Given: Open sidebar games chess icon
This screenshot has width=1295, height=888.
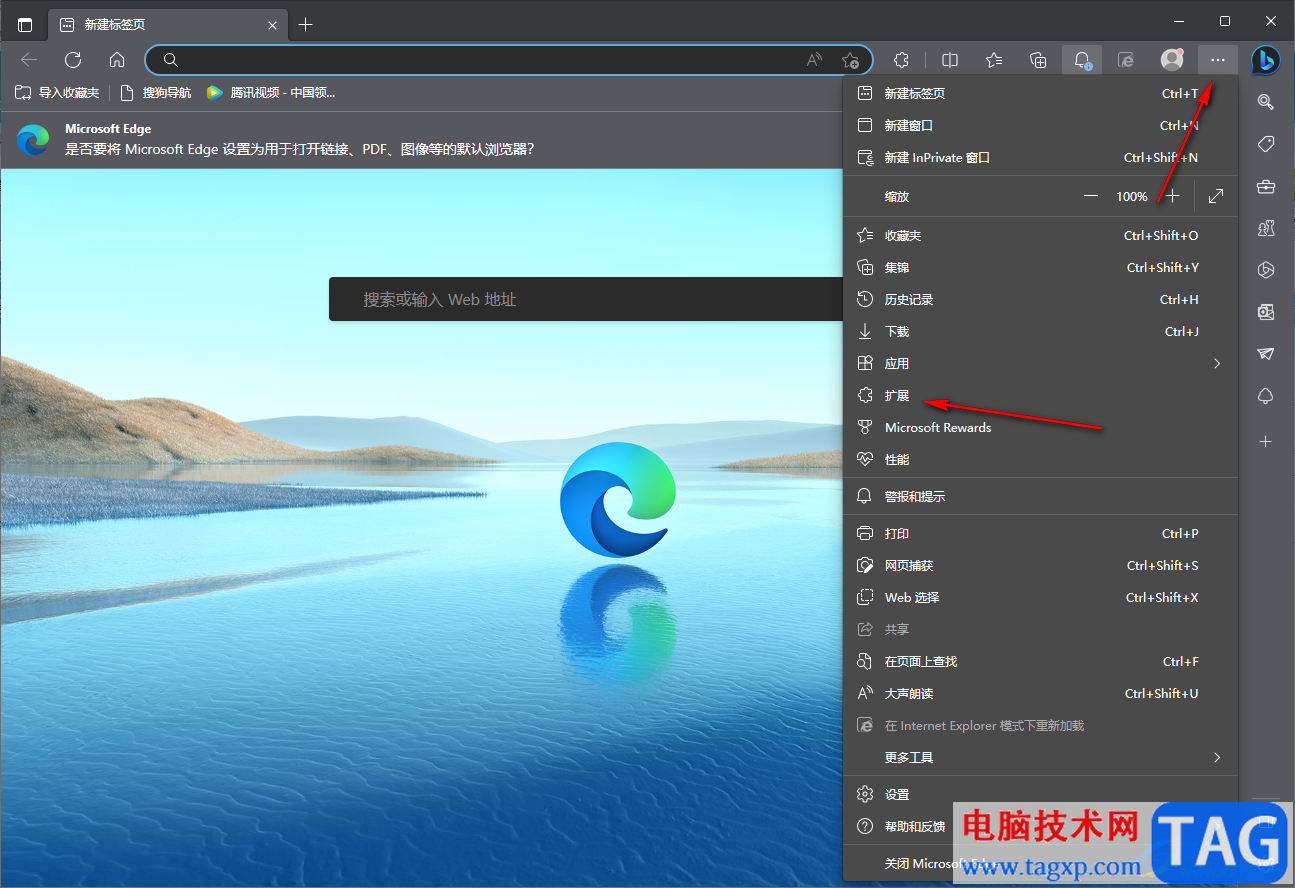Looking at the screenshot, I should [1265, 229].
